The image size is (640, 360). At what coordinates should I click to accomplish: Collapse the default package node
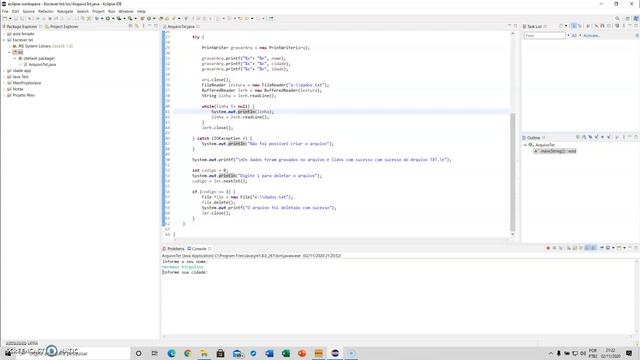click(15, 58)
